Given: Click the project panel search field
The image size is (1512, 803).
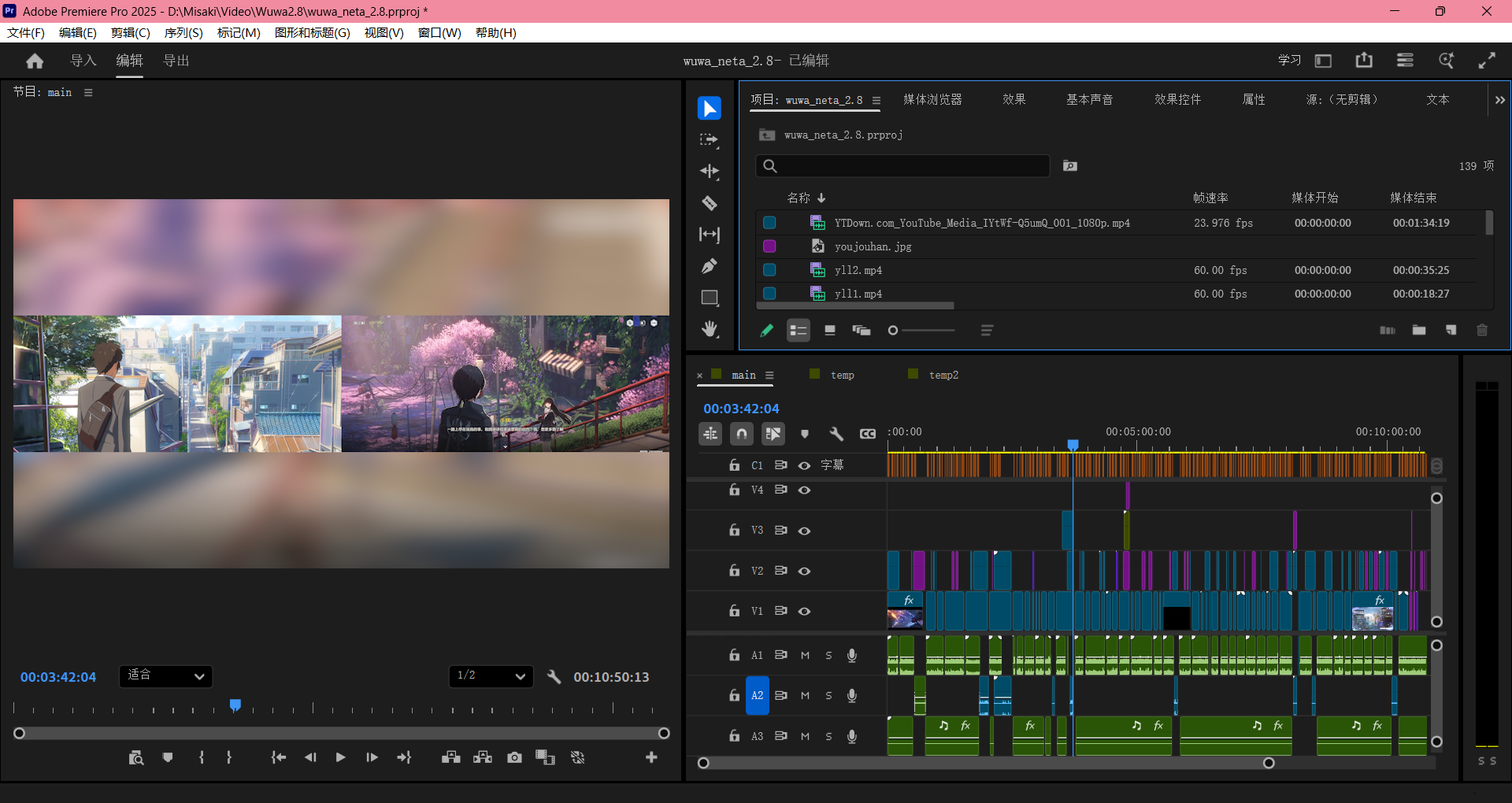Looking at the screenshot, I should [x=902, y=166].
